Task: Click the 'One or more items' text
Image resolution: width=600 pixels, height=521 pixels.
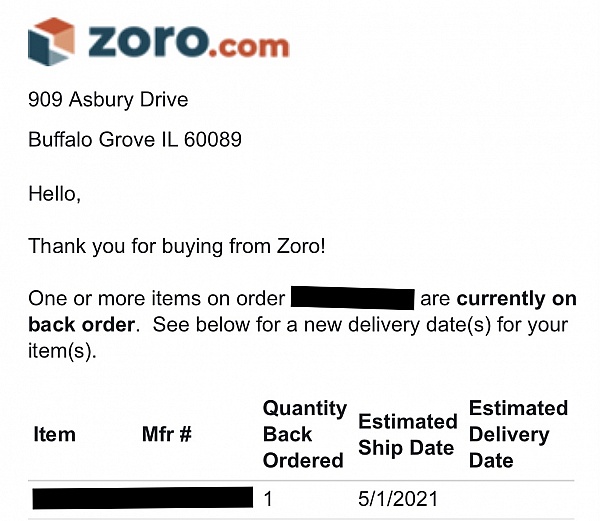Action: point(157,299)
